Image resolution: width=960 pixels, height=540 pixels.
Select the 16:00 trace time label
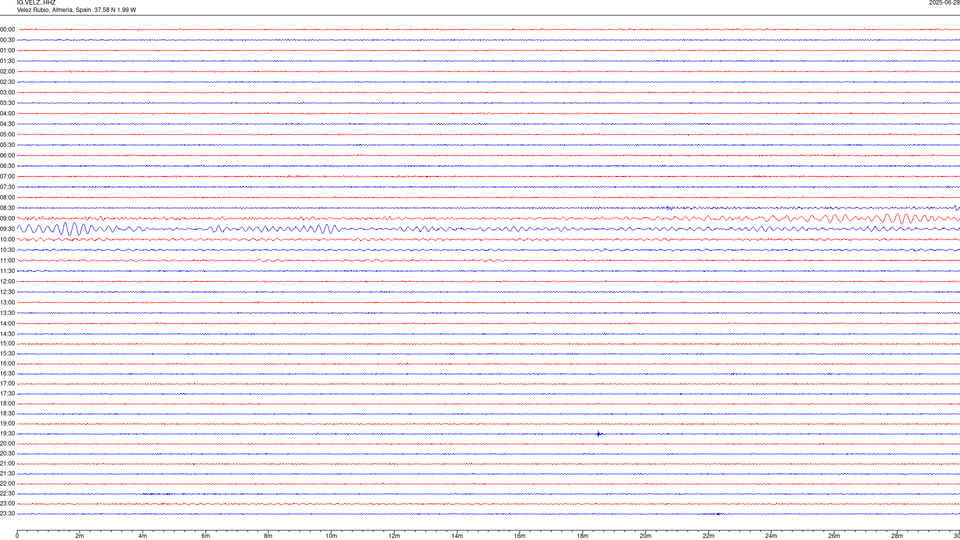(7, 364)
